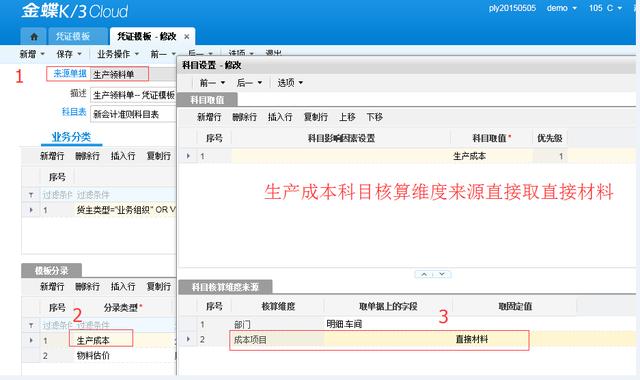
Task: Click 删除行 in 模板分录 section
Action: (x=87, y=287)
